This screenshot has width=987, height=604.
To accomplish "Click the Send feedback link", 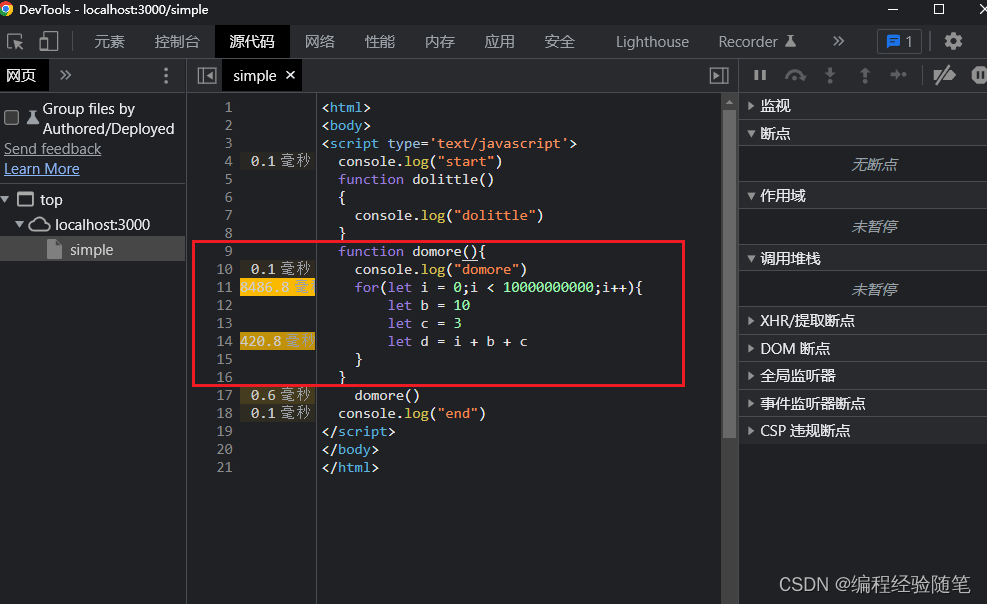I will tap(52, 148).
